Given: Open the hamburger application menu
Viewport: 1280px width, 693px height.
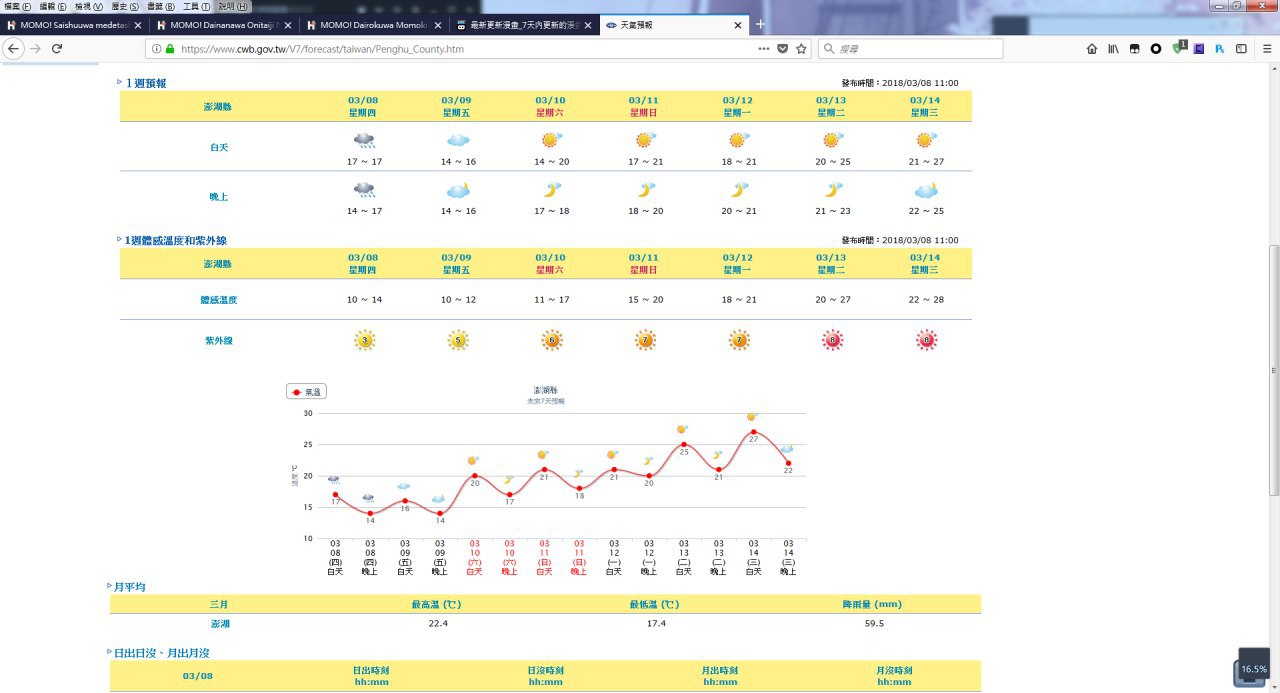Looking at the screenshot, I should click(x=1267, y=48).
